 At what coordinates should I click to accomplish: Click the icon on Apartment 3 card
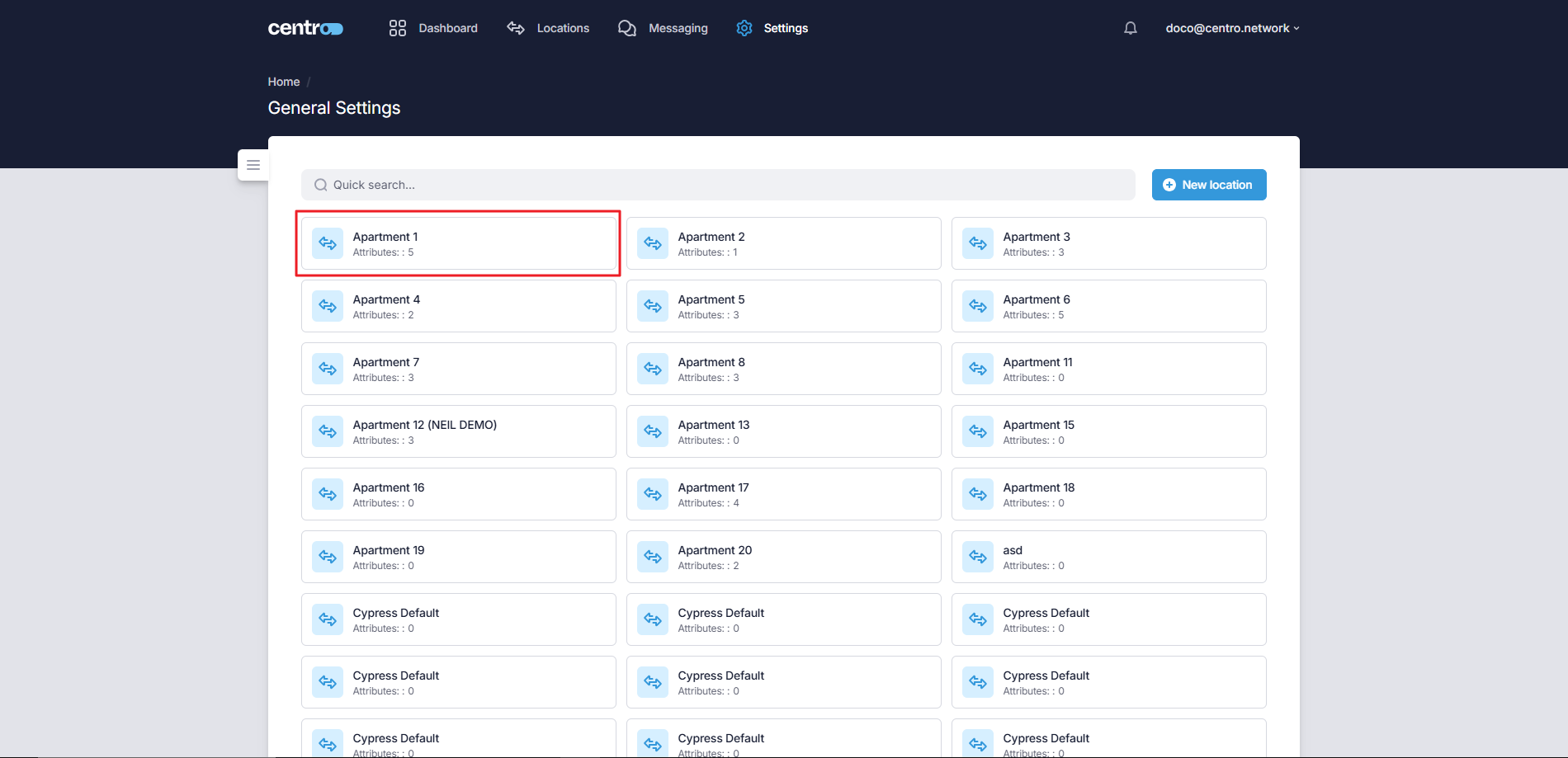pyautogui.click(x=978, y=243)
